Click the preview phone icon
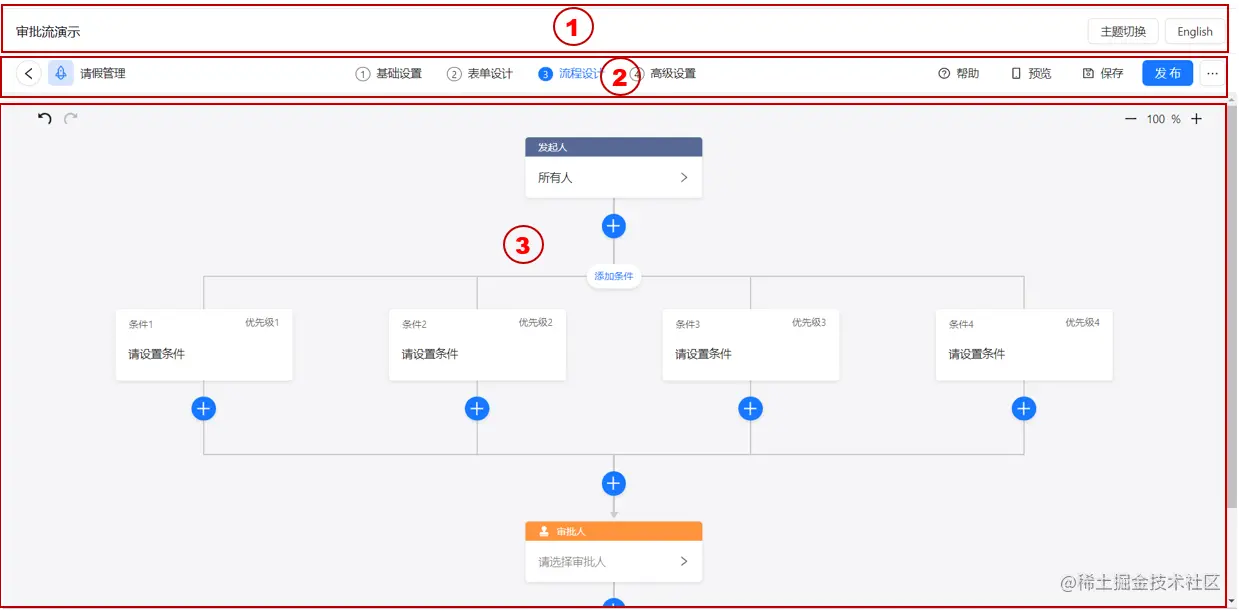 click(1016, 74)
